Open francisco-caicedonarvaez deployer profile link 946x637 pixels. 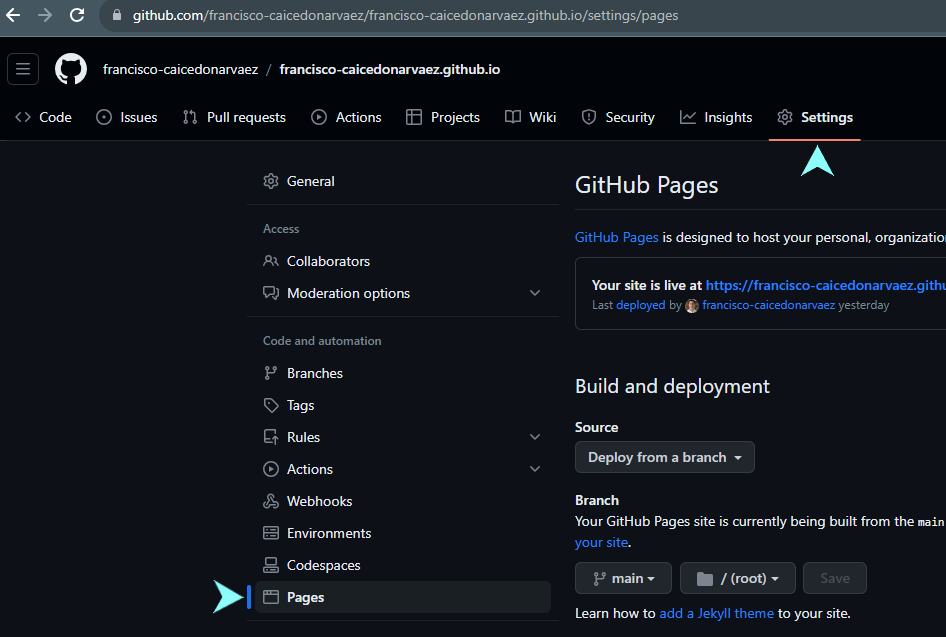coord(769,305)
